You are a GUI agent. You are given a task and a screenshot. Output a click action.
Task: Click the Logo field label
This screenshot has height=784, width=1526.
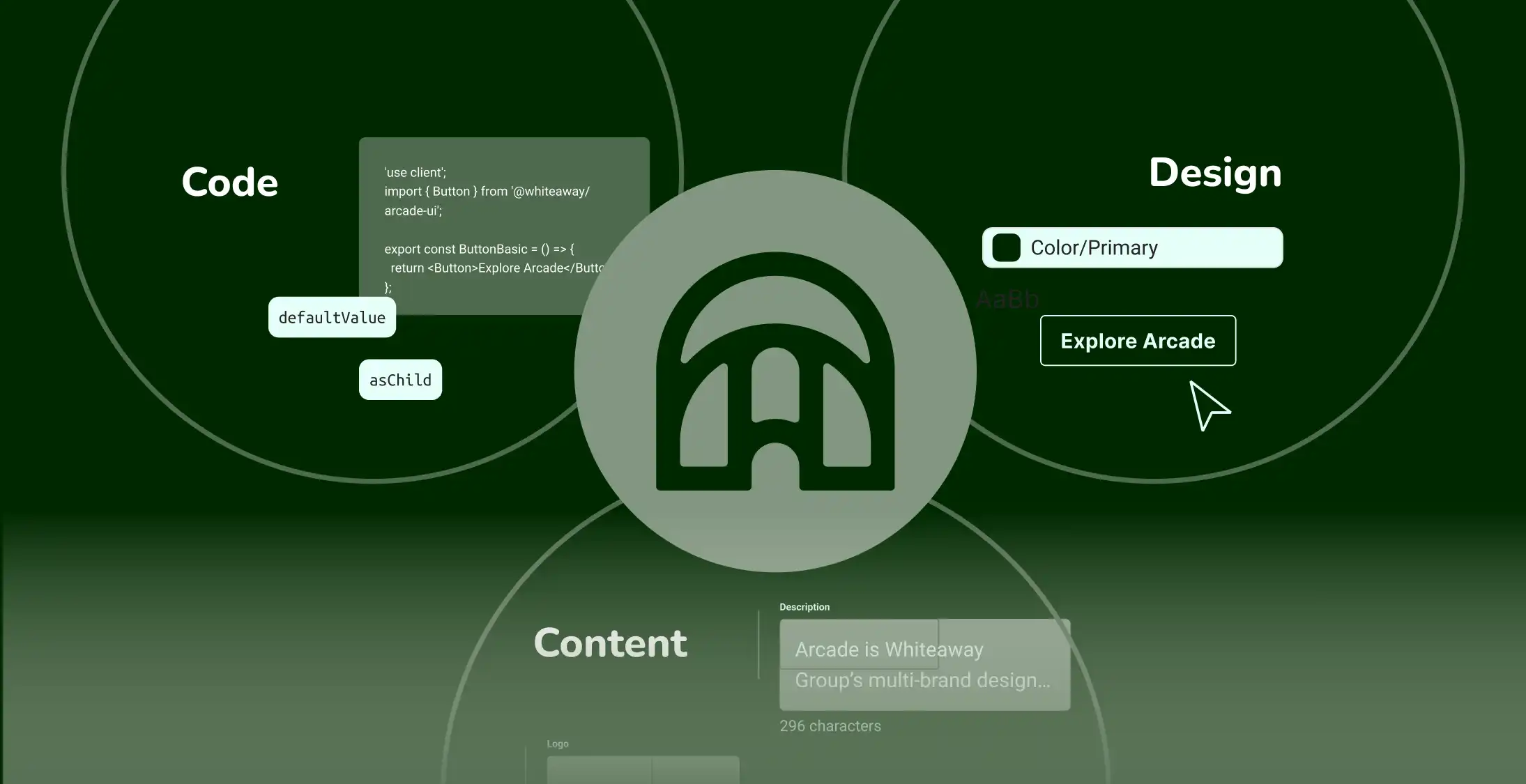pyautogui.click(x=558, y=744)
